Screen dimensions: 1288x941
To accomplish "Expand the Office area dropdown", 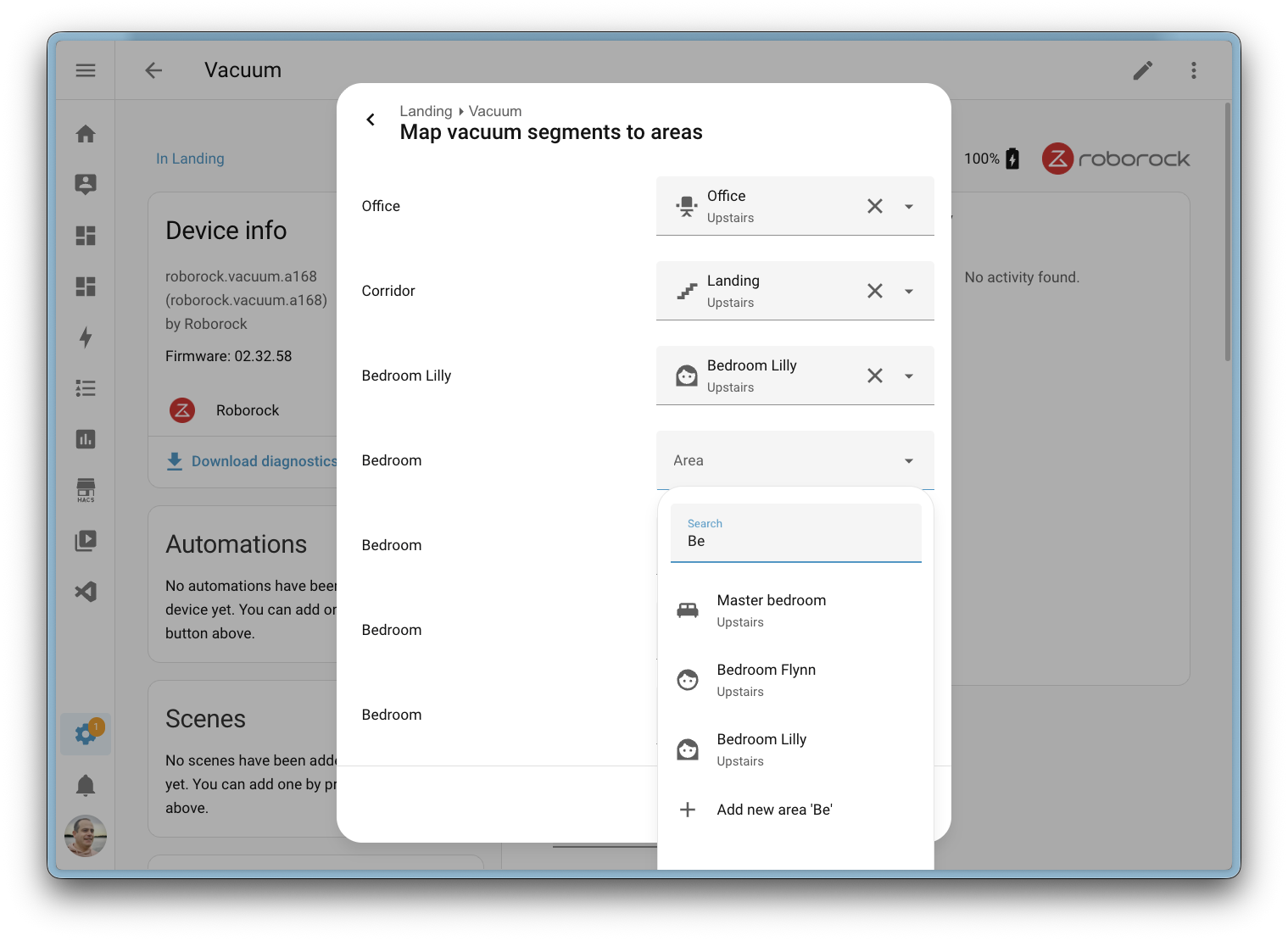I will point(908,205).
